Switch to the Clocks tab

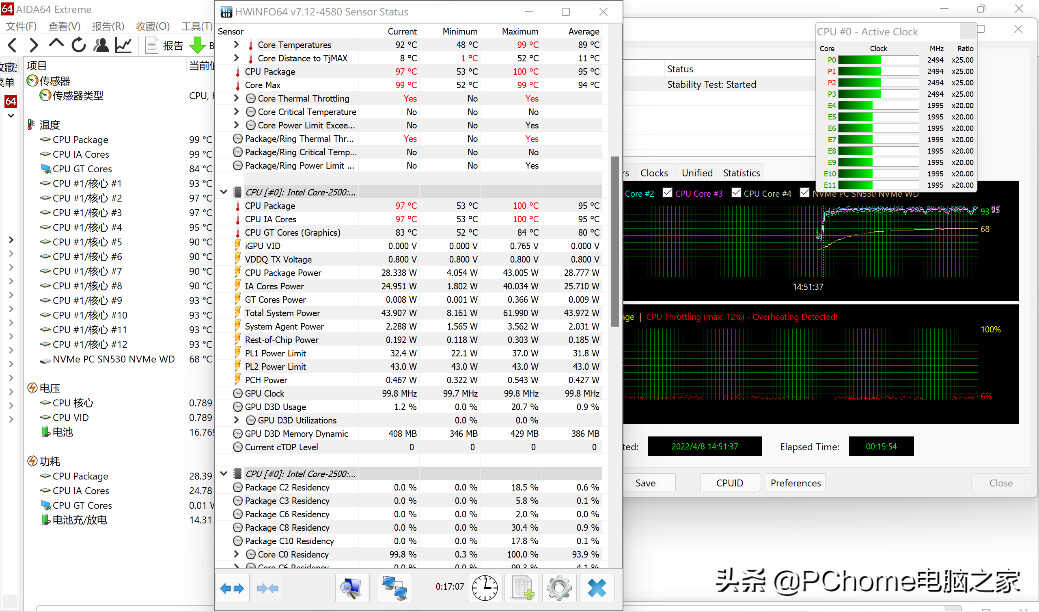[654, 172]
